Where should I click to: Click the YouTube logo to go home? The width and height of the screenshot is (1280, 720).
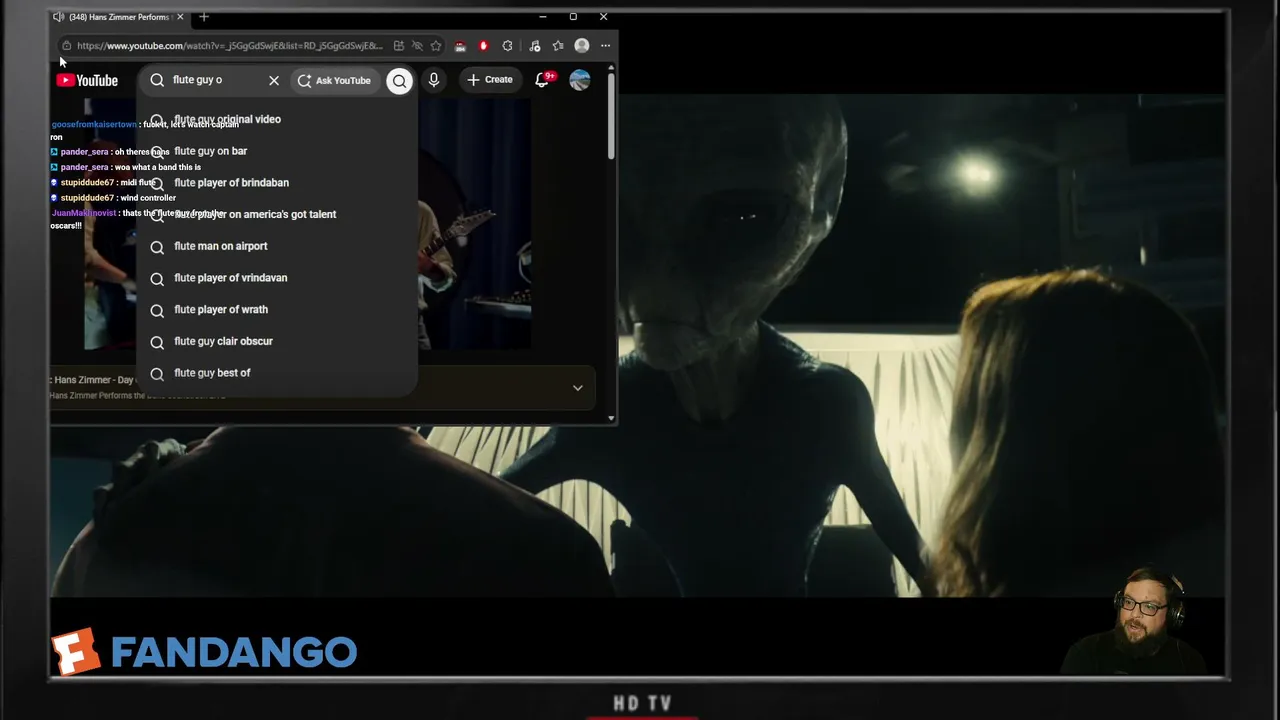click(x=87, y=80)
